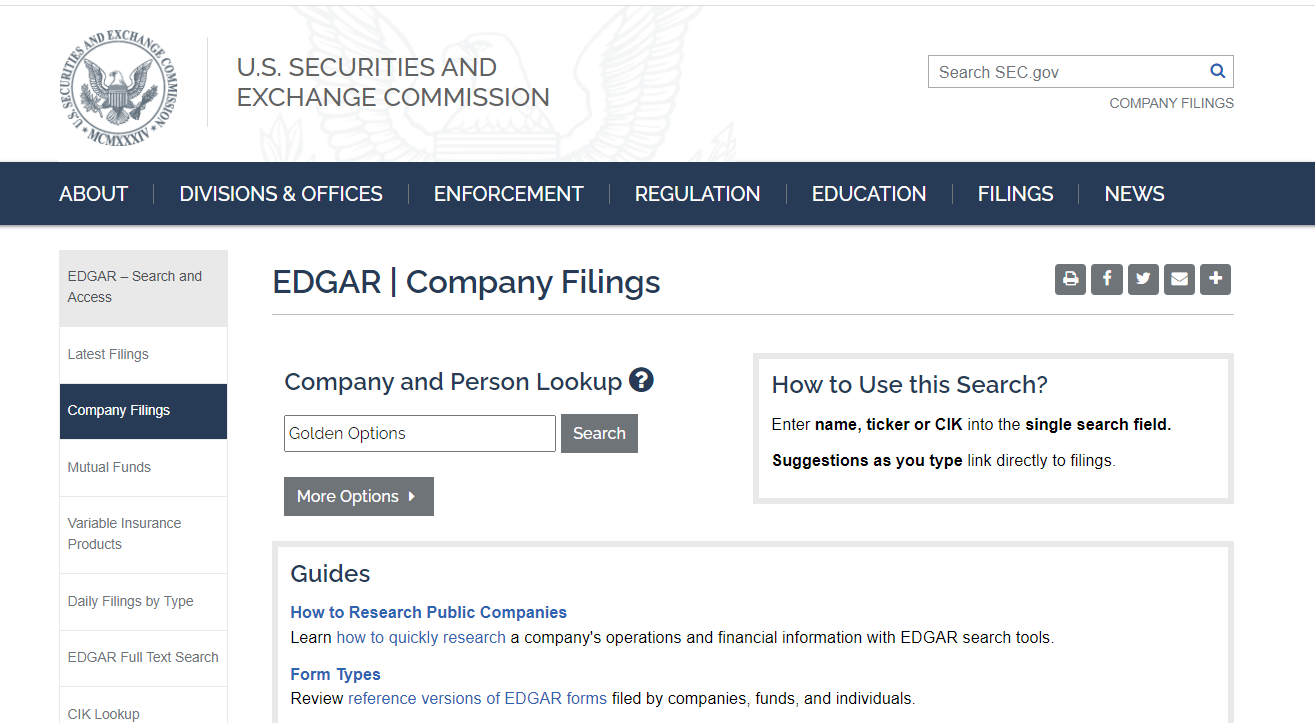Click the question mark help icon
The image size is (1315, 723).
pyautogui.click(x=641, y=380)
